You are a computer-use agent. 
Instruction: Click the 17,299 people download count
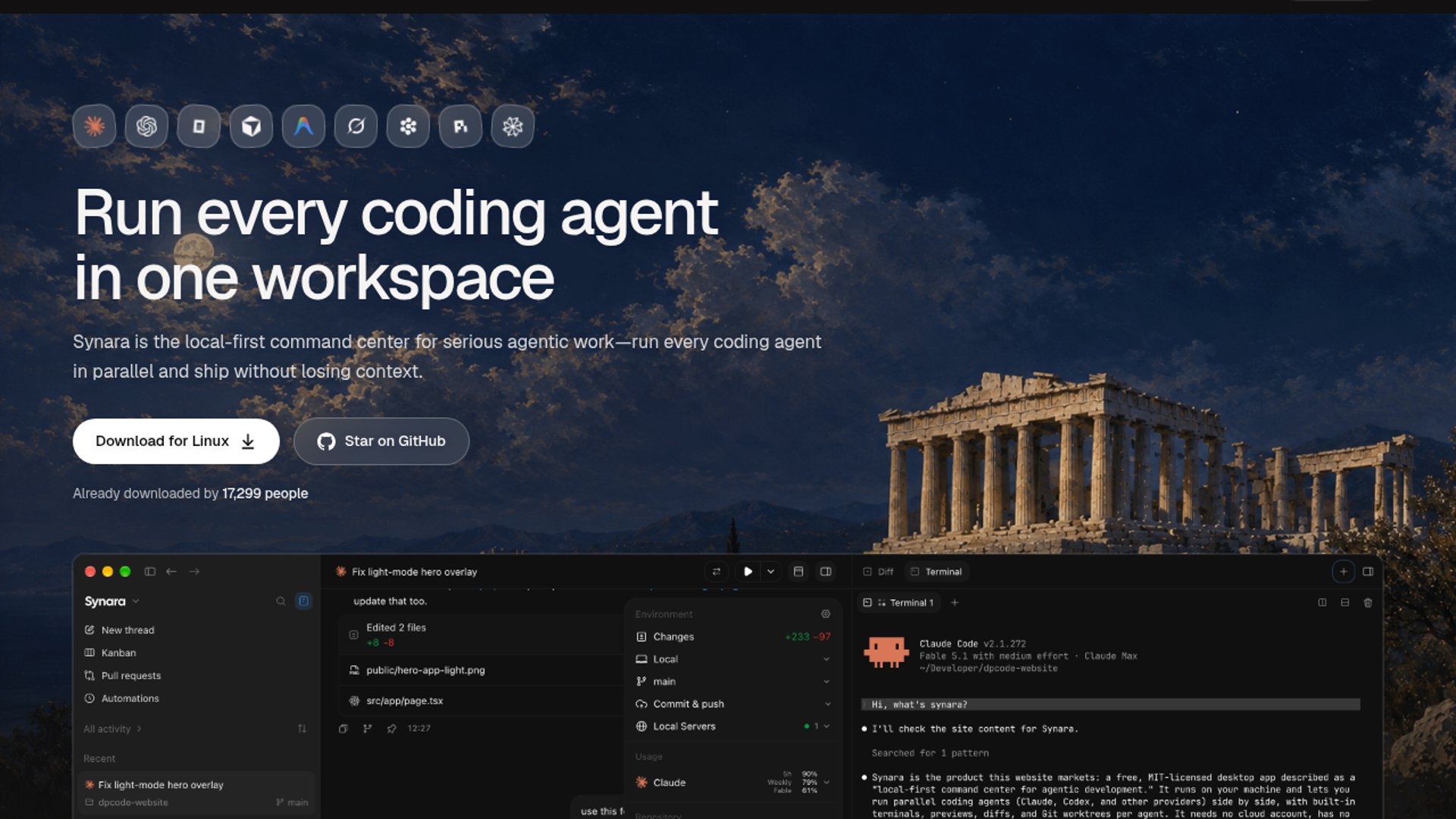pyautogui.click(x=265, y=494)
